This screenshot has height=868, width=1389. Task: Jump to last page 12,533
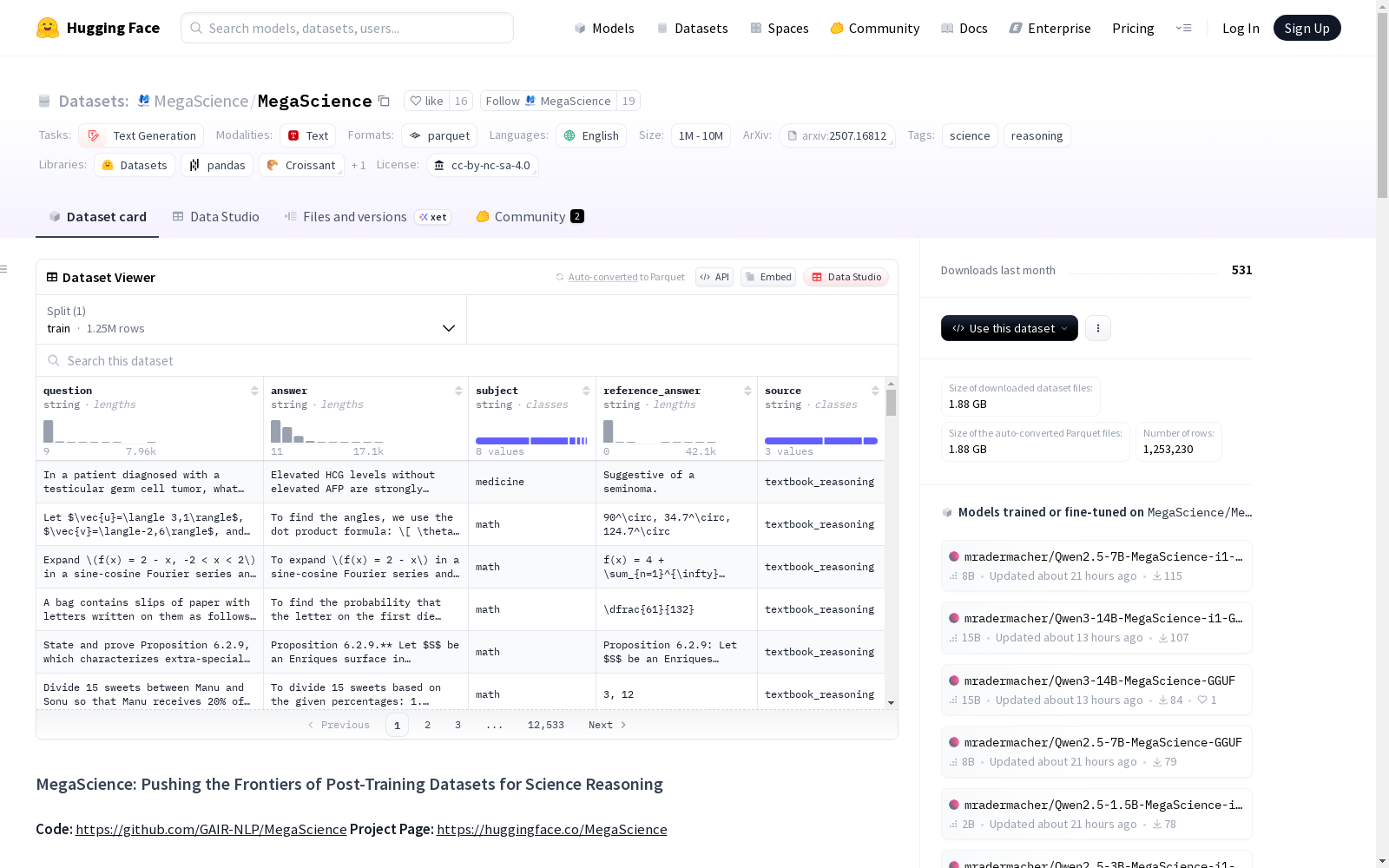[x=546, y=725]
